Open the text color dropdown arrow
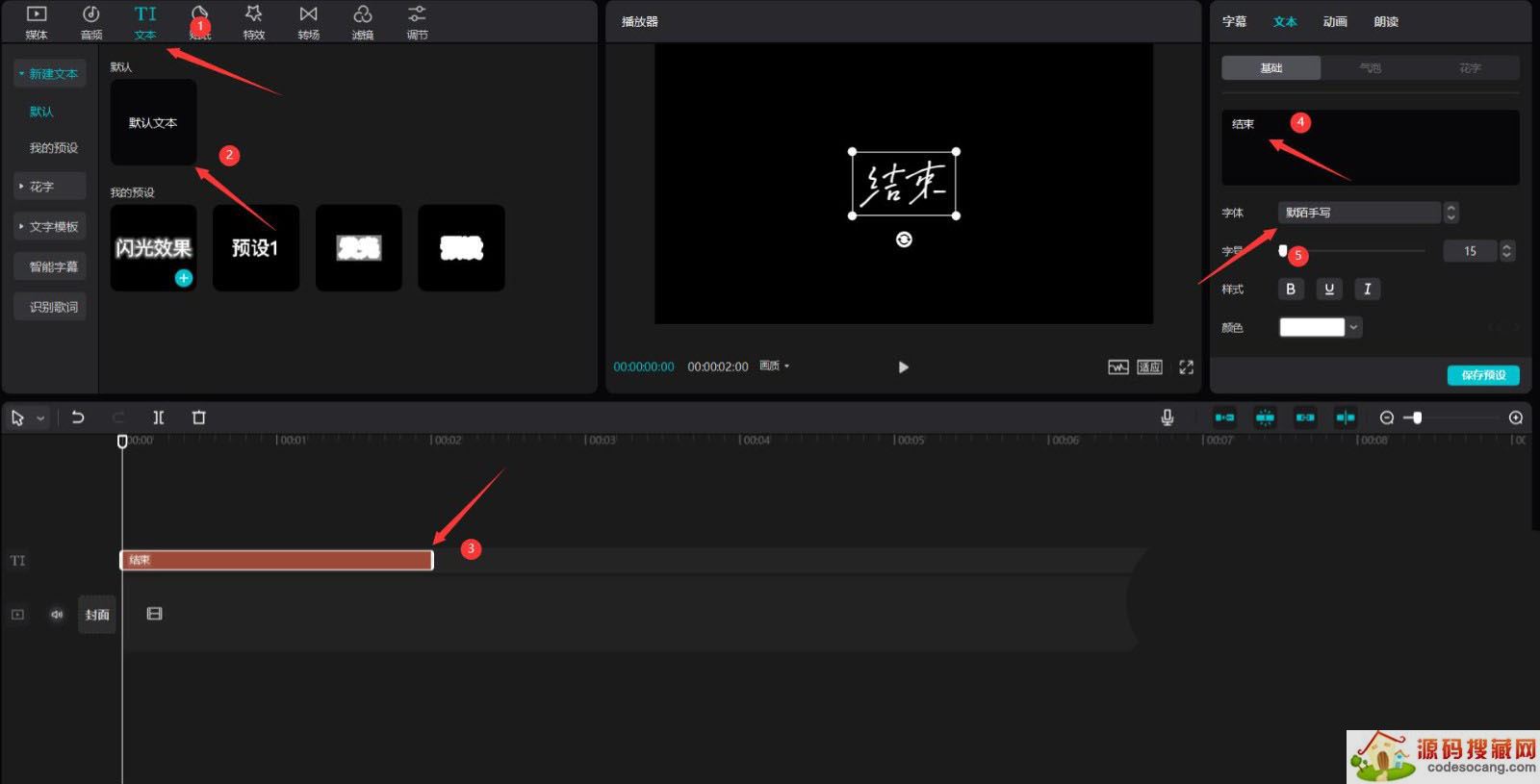Viewport: 1540px width, 784px height. (1354, 327)
